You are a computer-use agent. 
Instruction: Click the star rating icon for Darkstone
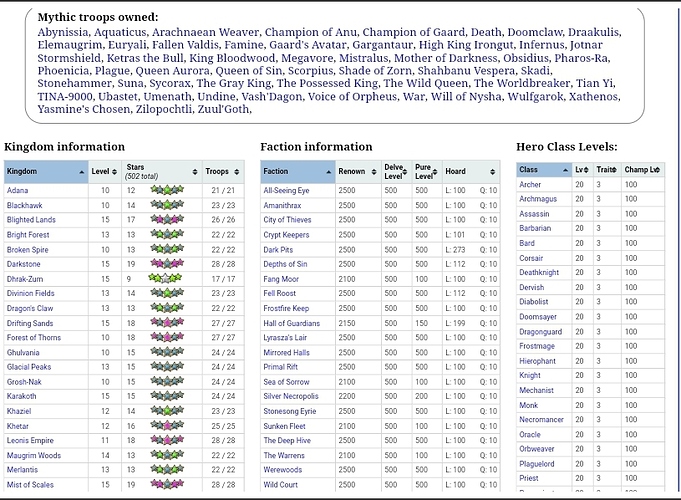(x=167, y=263)
